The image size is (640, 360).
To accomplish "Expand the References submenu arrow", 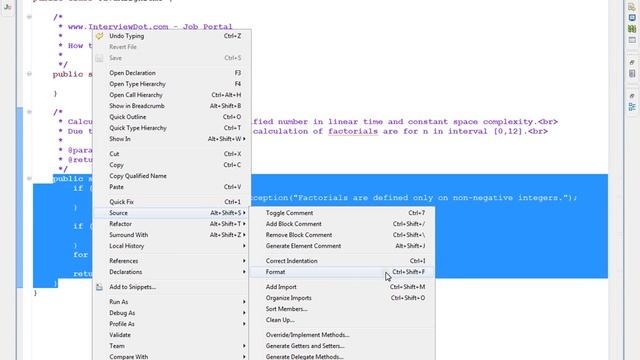I will pos(244,261).
